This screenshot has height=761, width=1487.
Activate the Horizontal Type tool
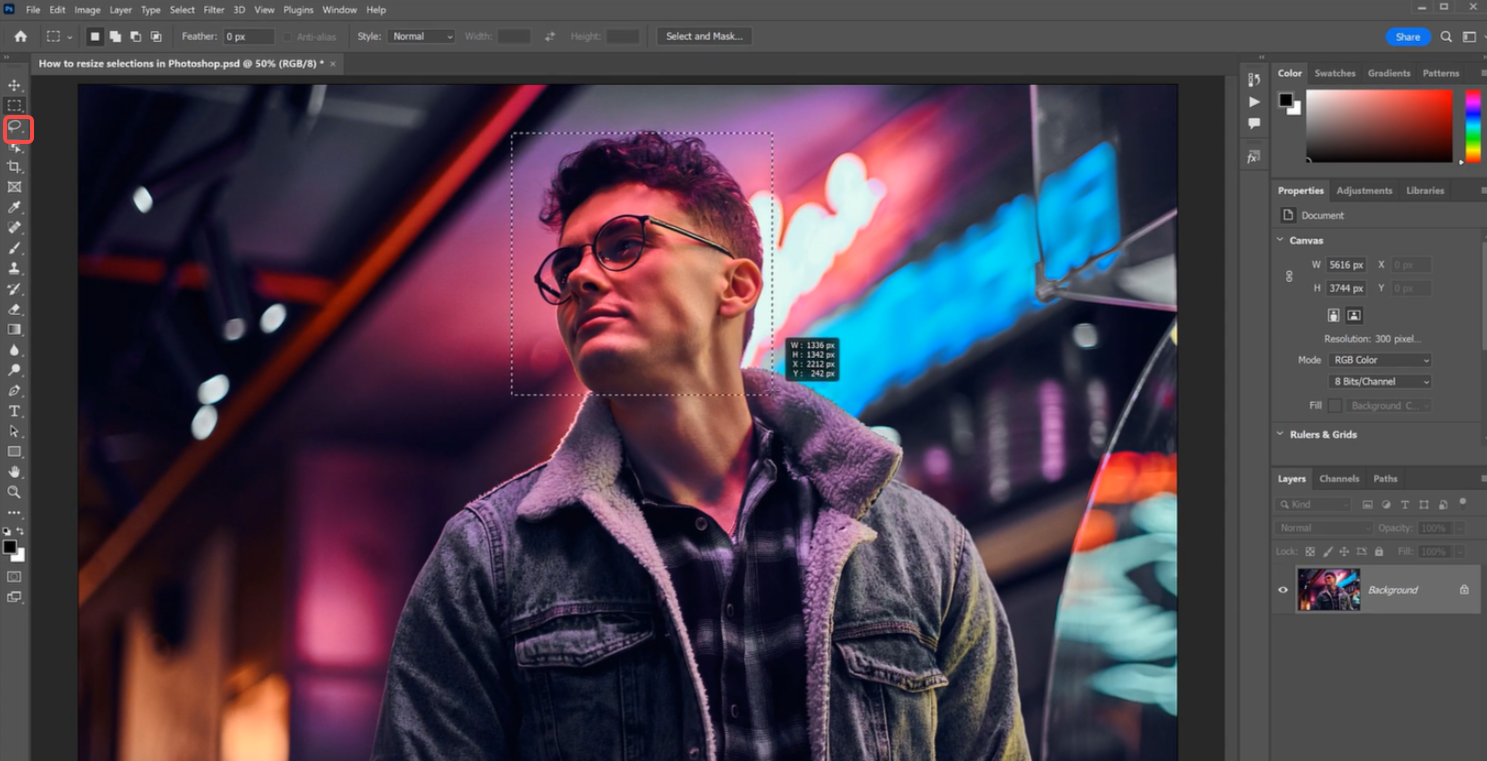(x=15, y=411)
